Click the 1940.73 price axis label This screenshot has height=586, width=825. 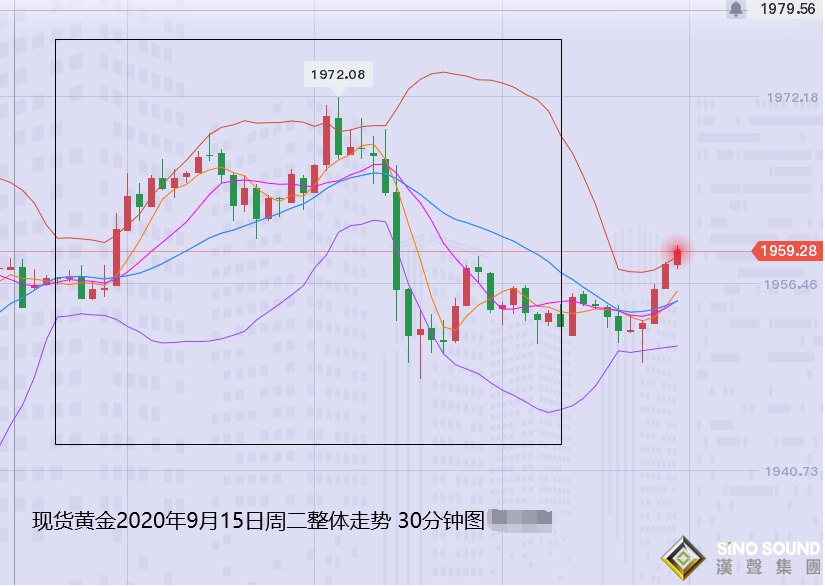(792, 471)
